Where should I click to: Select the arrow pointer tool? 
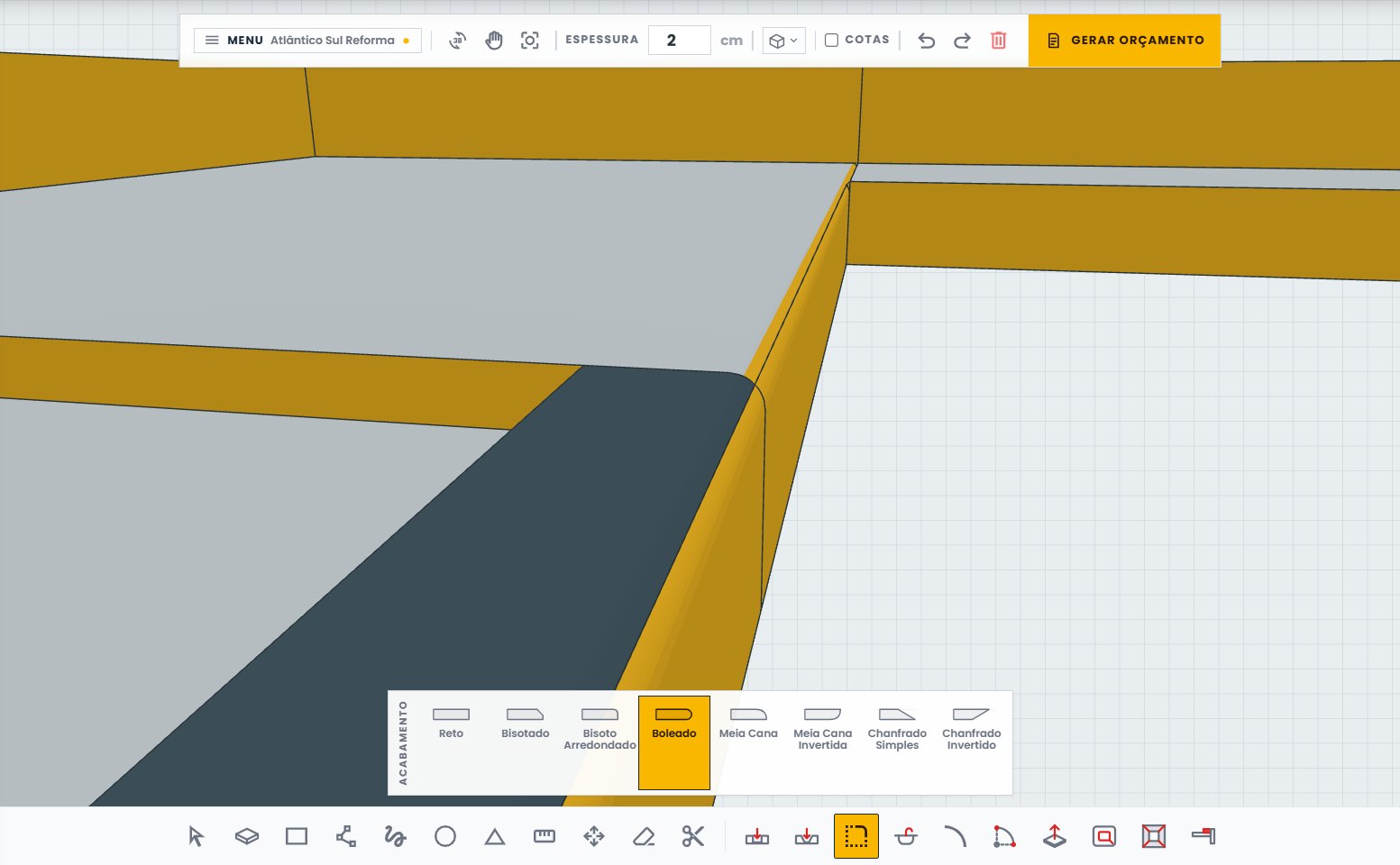197,836
